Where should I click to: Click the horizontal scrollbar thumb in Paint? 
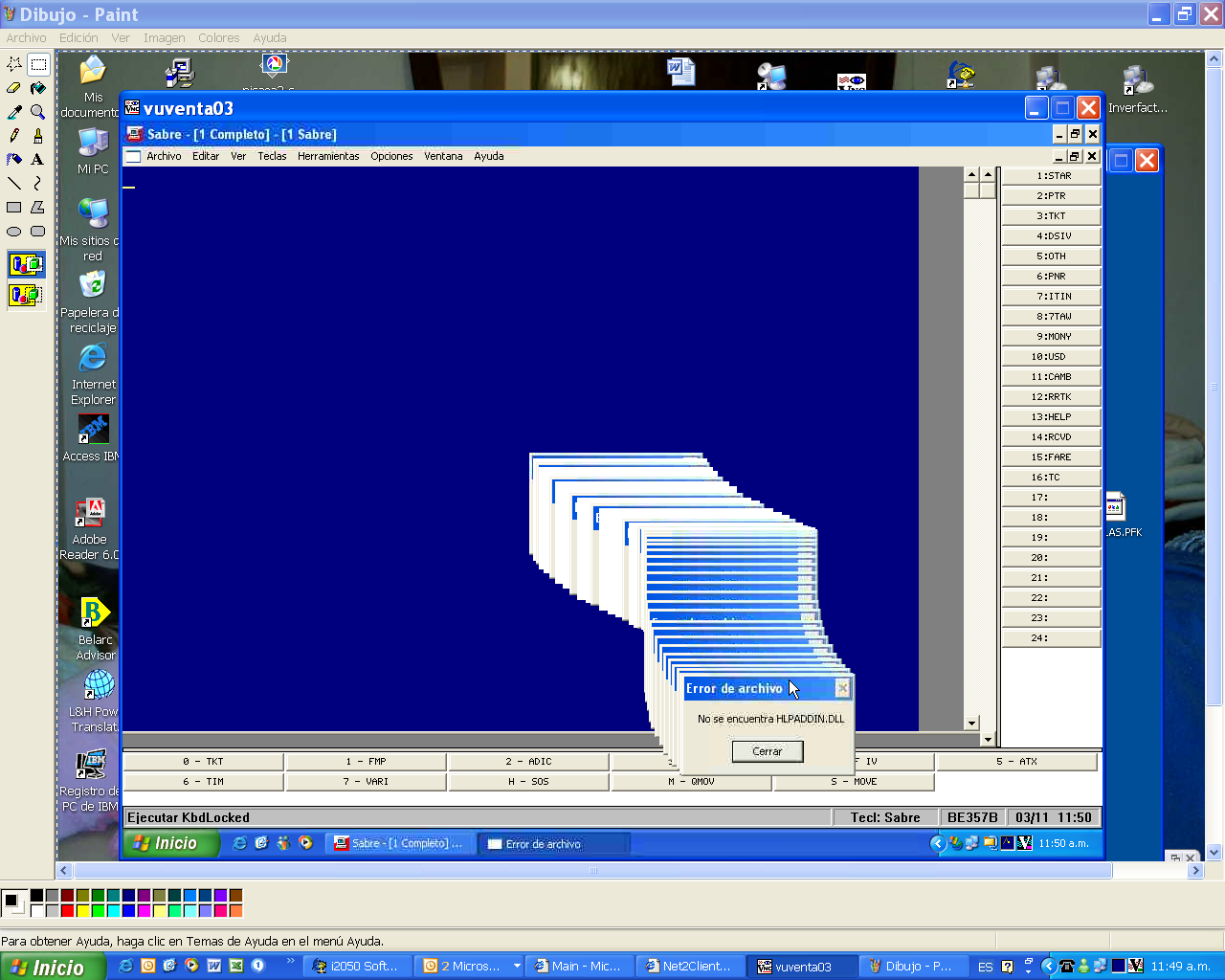point(593,871)
